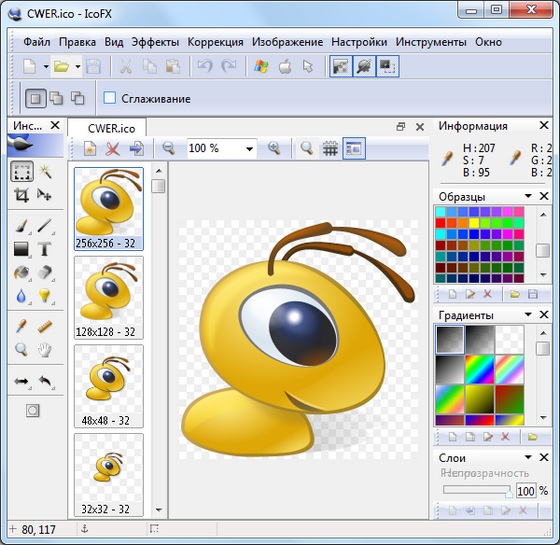Select the single-square selection mode button

pos(35,98)
